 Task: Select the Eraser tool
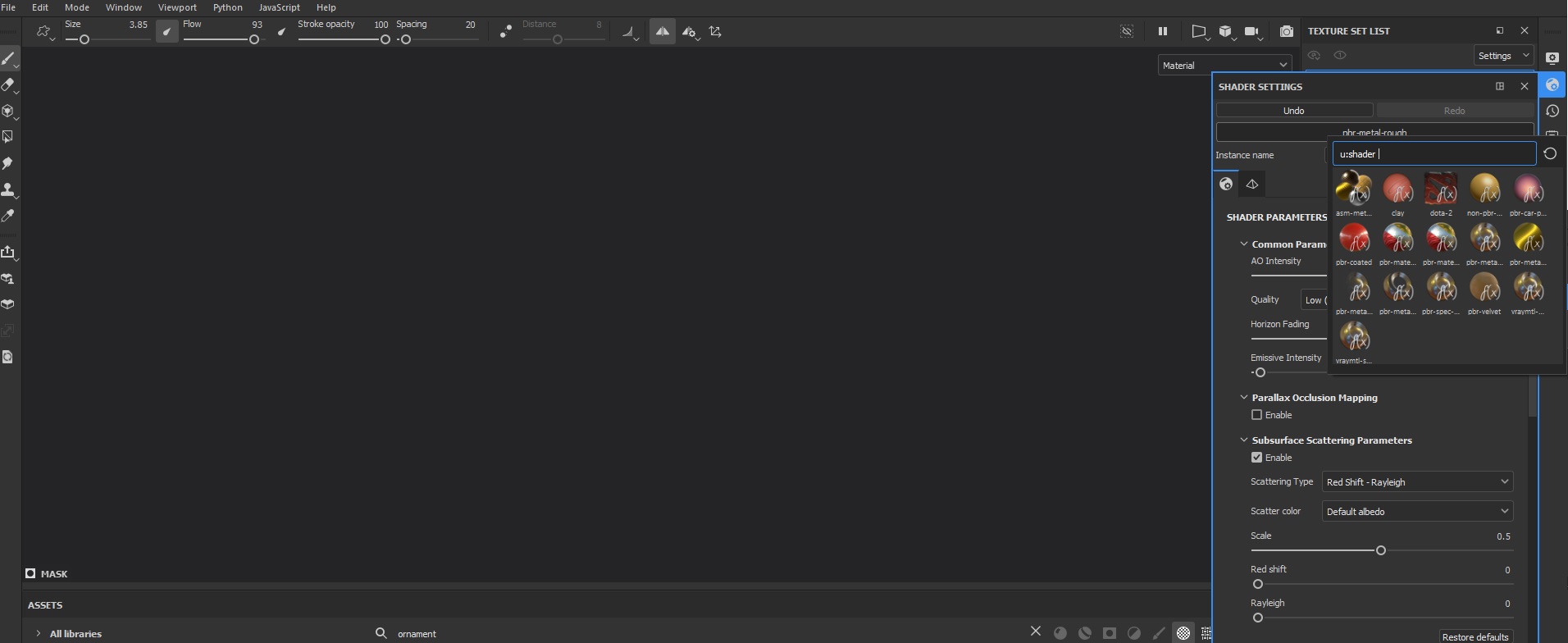(x=8, y=84)
